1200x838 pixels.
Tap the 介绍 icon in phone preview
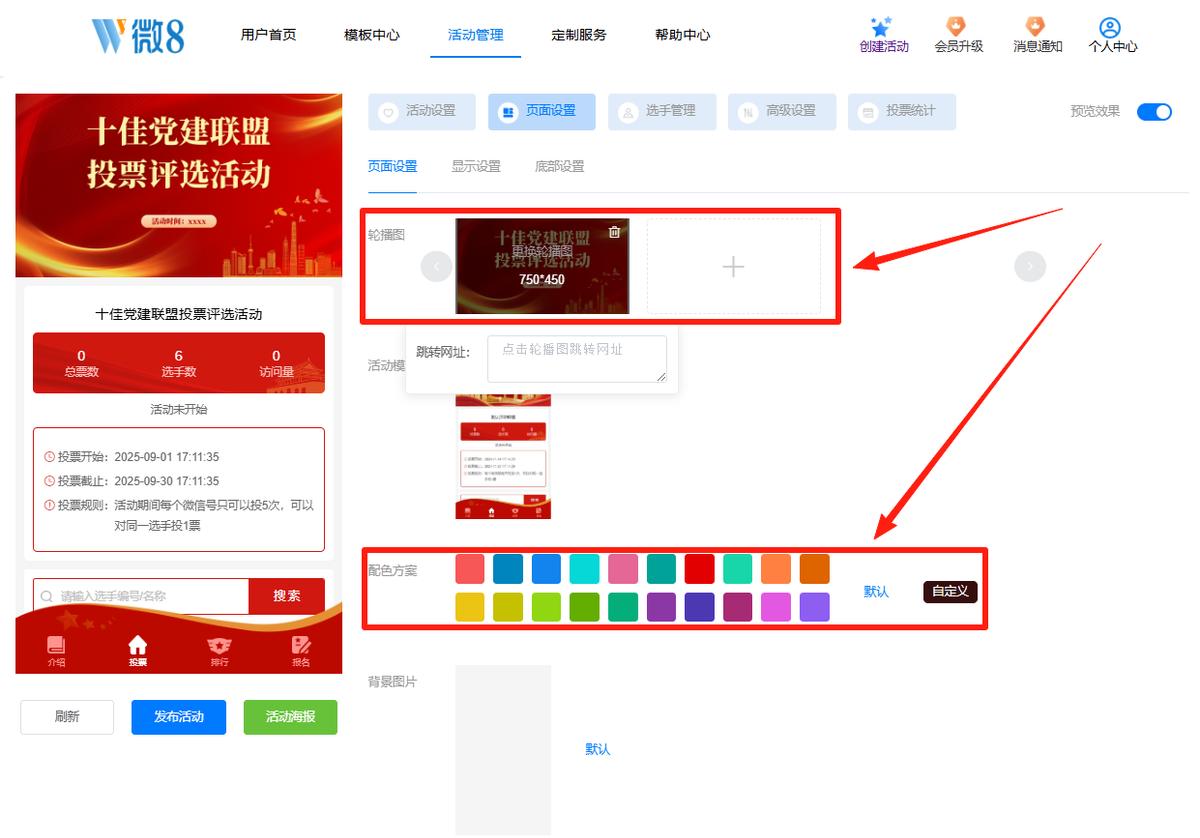tap(56, 646)
